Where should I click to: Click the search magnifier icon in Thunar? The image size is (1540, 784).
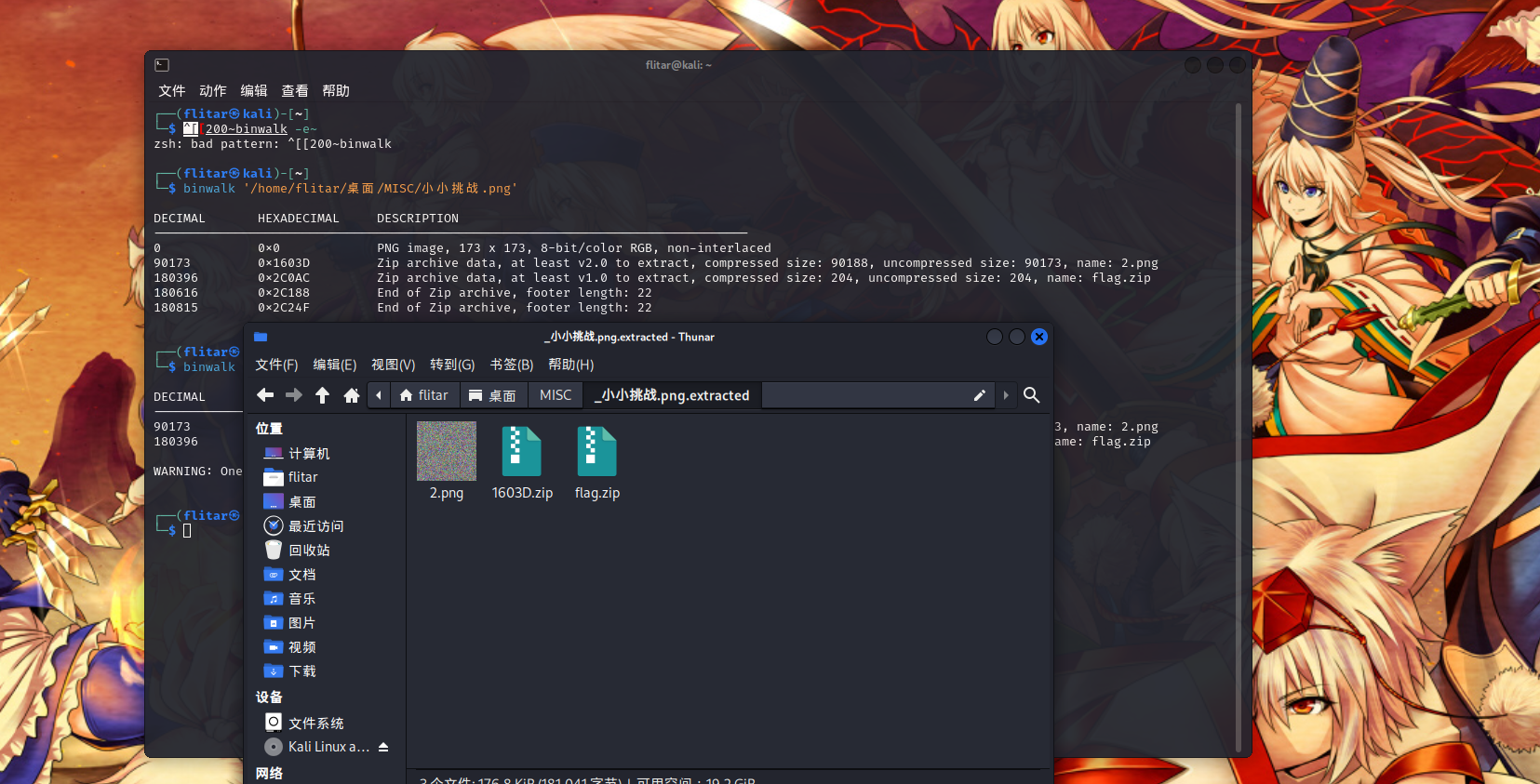(1031, 395)
